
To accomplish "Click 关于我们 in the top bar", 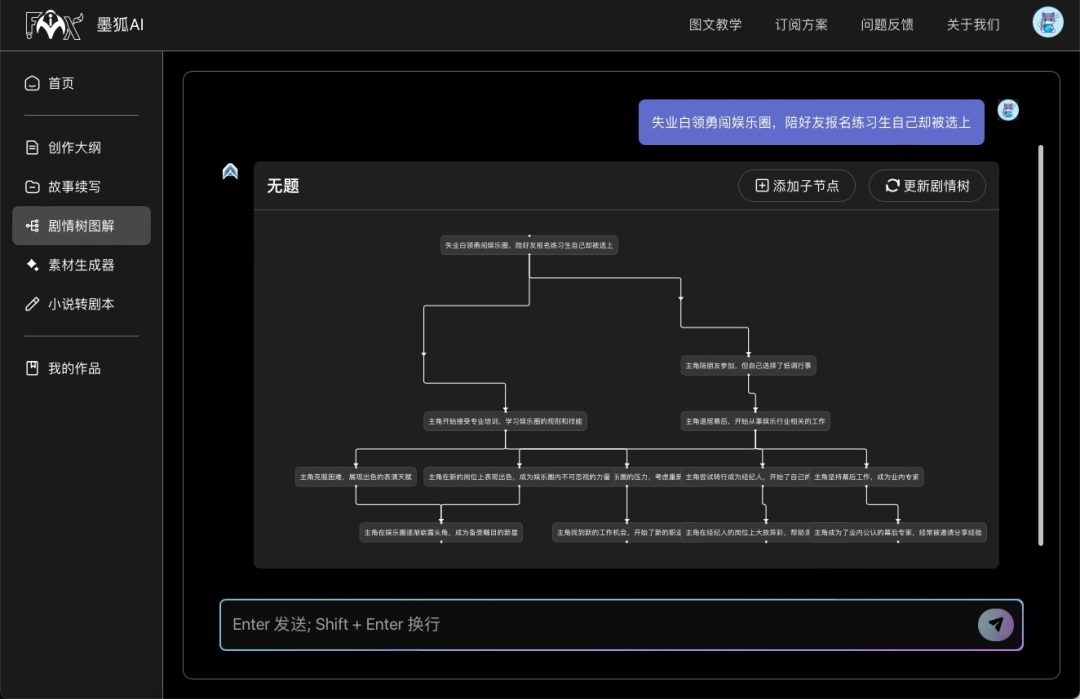I will 971,24.
